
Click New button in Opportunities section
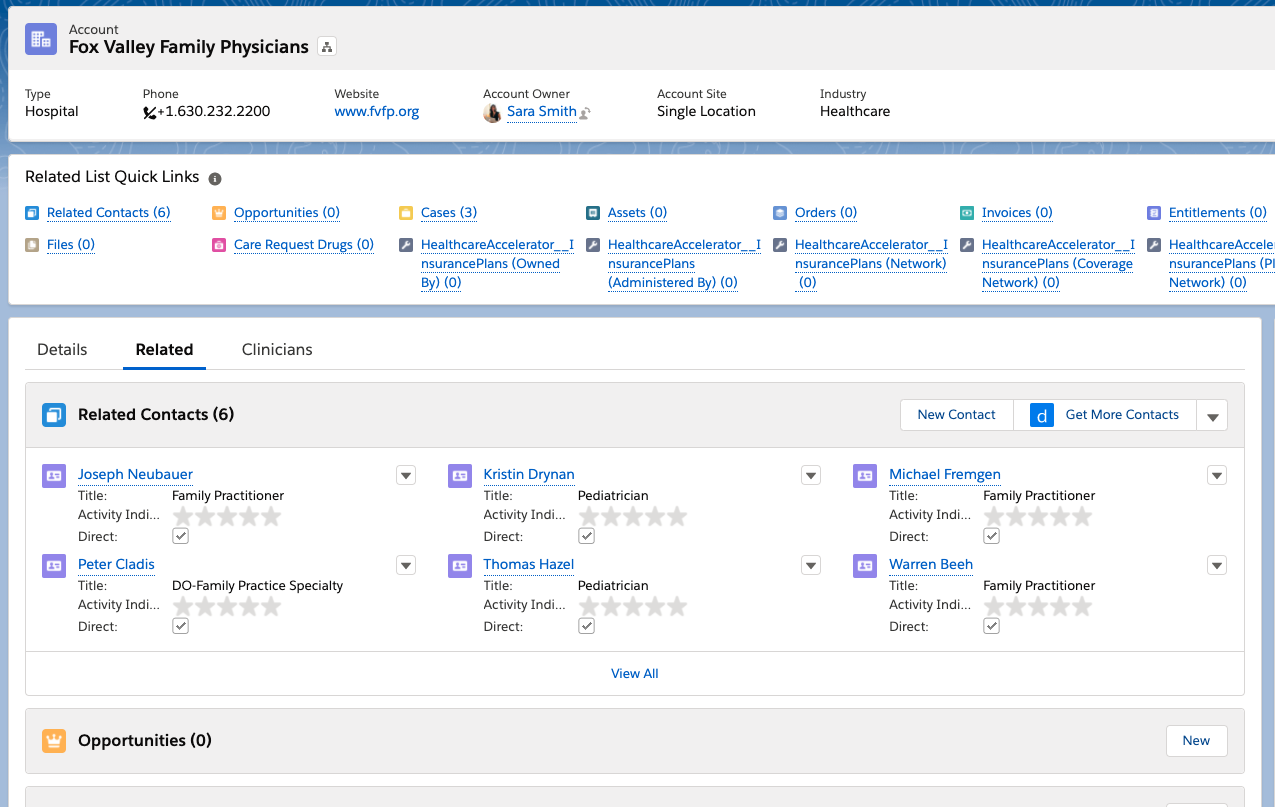[x=1197, y=741]
